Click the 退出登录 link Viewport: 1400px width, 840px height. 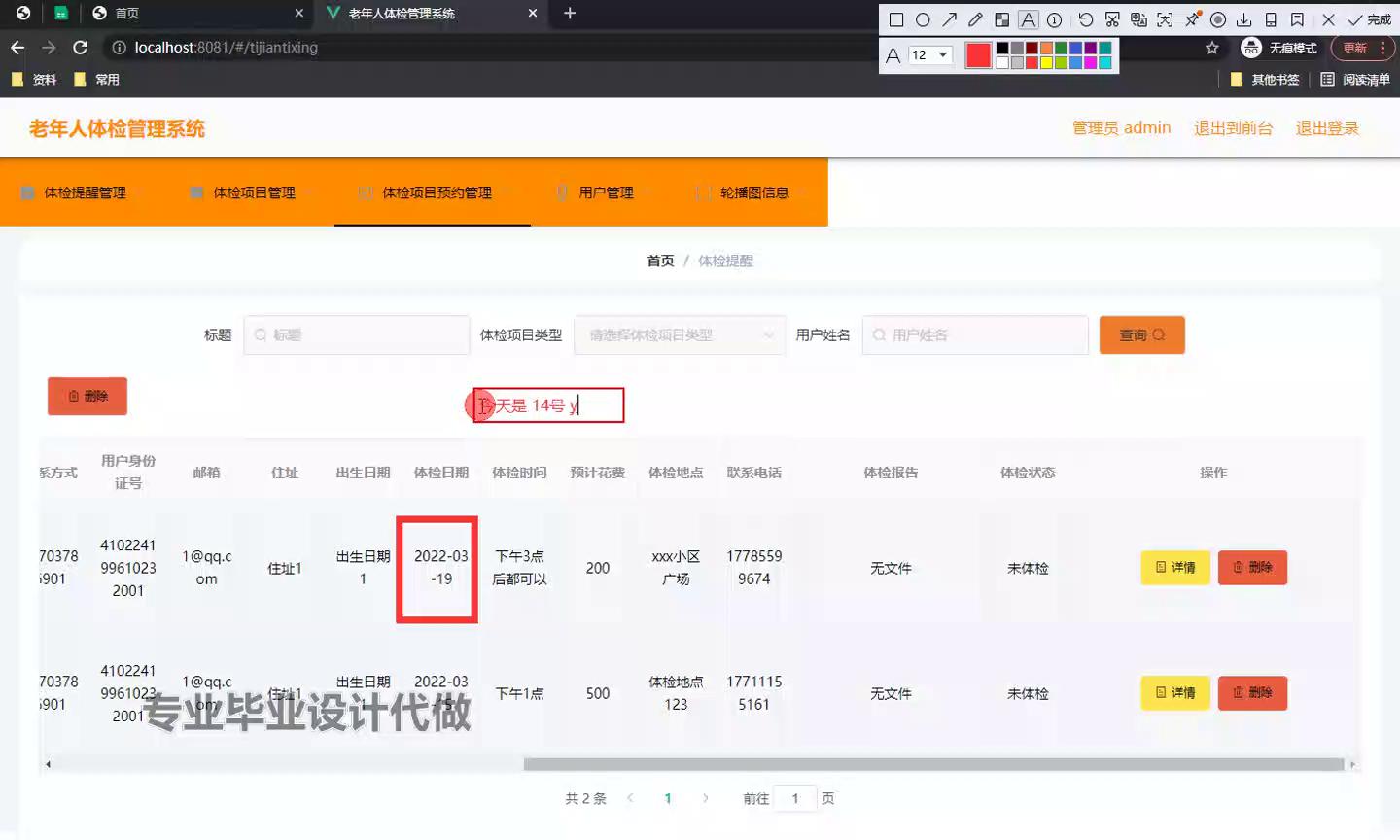pyautogui.click(x=1326, y=128)
